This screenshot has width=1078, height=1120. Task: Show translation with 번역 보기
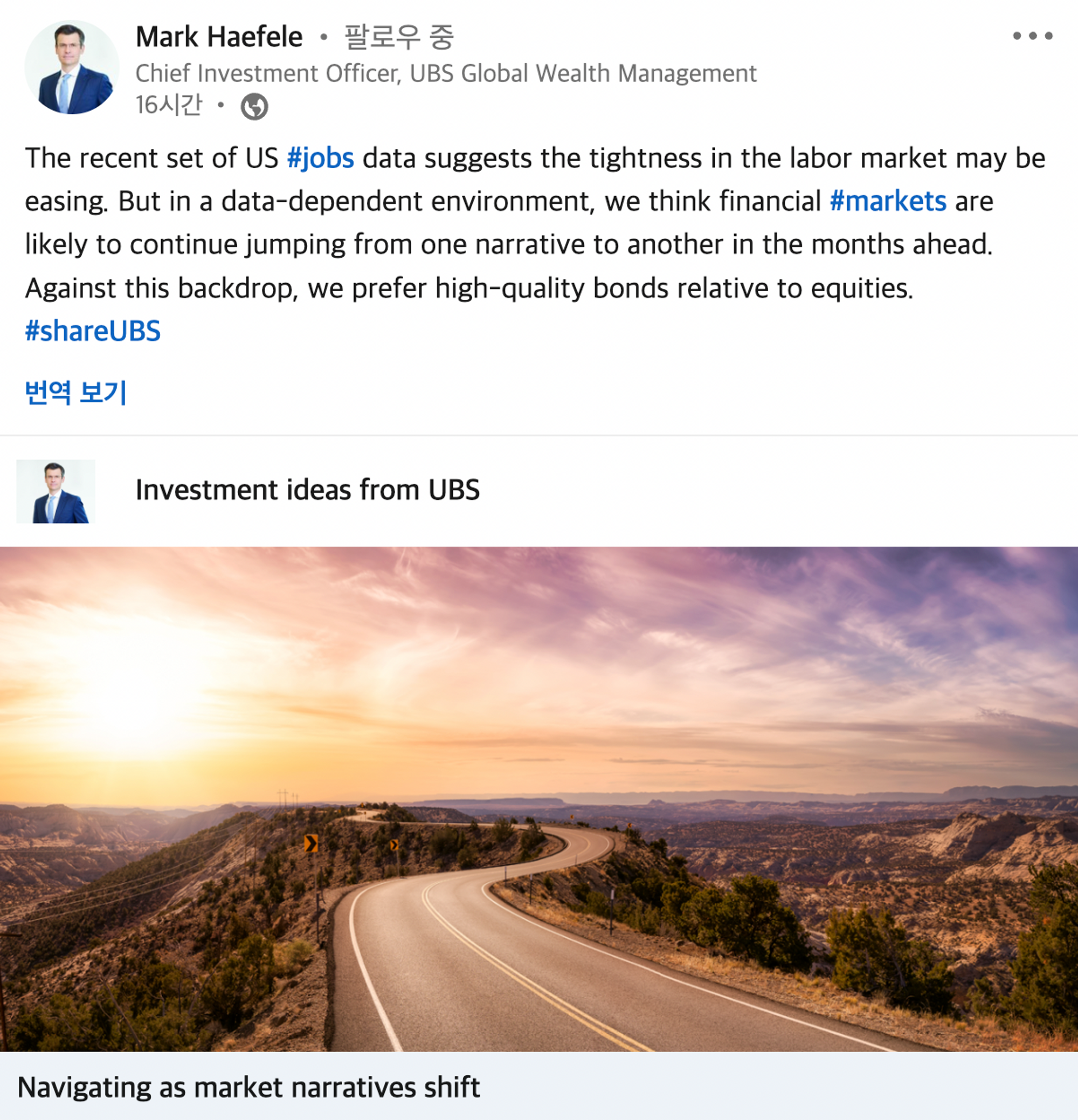tap(76, 392)
